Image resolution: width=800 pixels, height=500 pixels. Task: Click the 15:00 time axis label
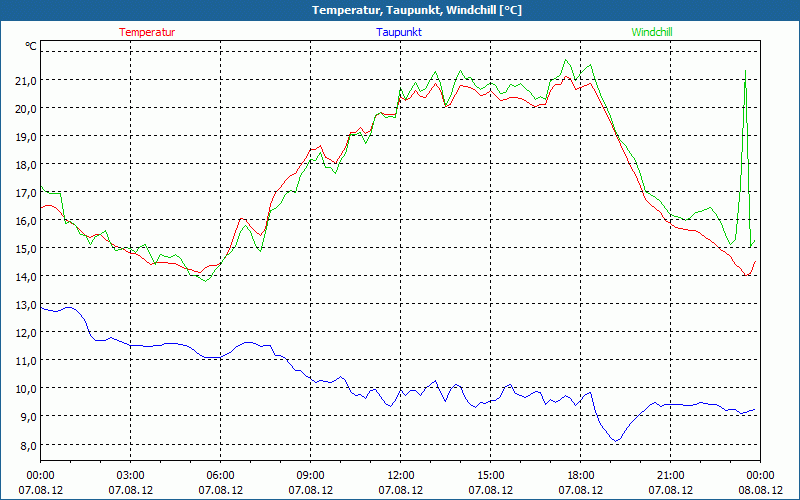490,476
